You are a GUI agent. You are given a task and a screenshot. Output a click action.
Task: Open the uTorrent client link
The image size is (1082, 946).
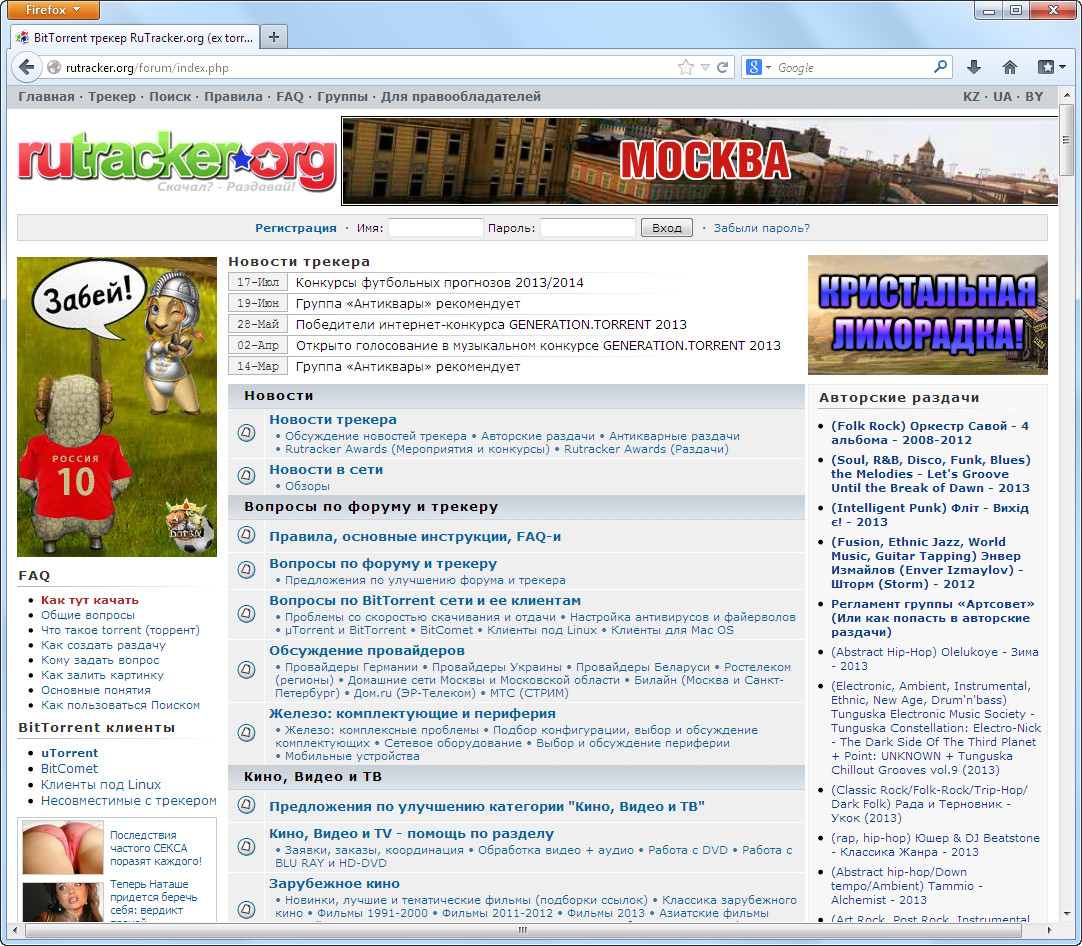click(69, 753)
